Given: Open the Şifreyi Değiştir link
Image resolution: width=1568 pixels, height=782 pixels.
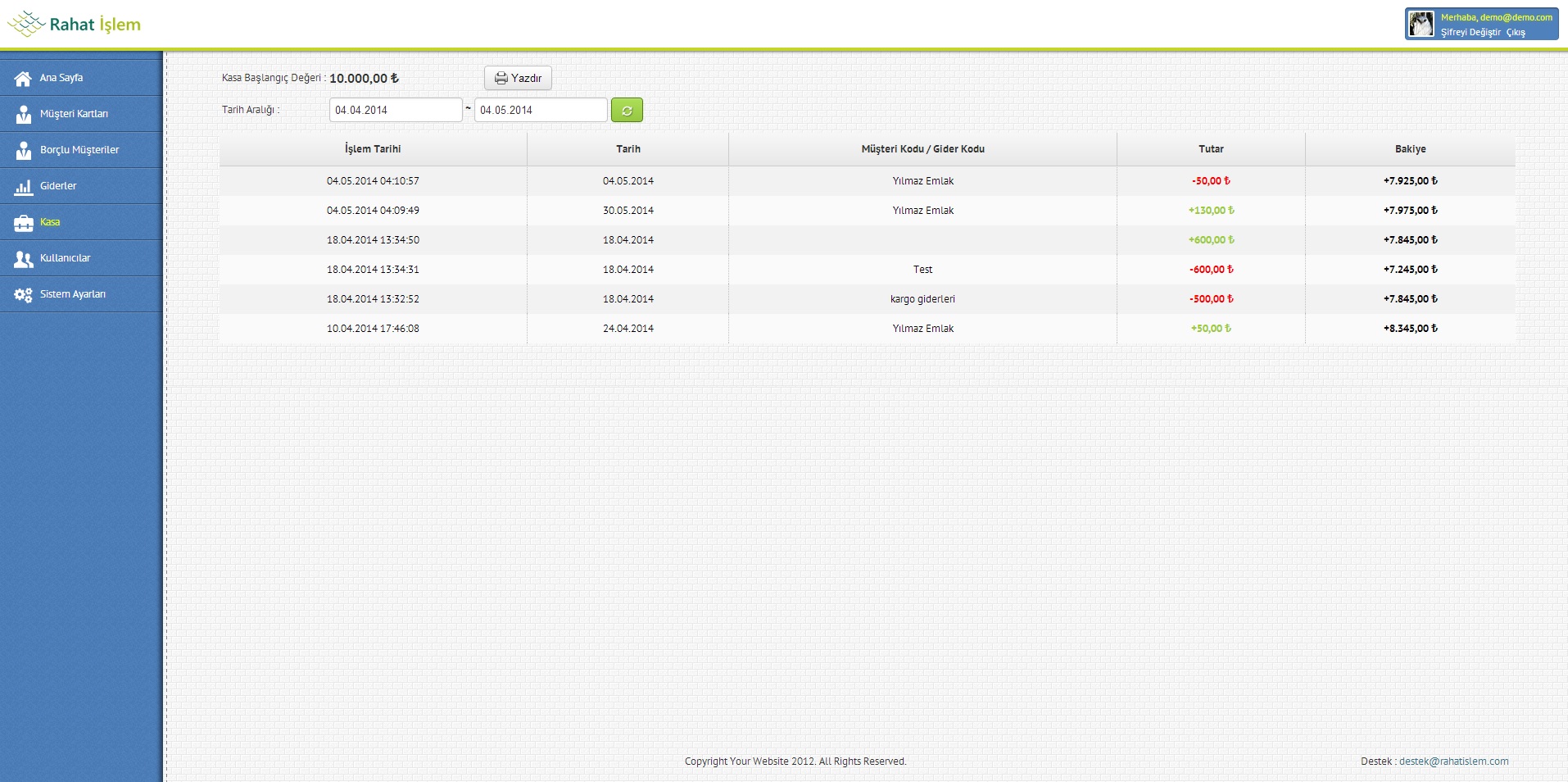Looking at the screenshot, I should pos(1471,33).
